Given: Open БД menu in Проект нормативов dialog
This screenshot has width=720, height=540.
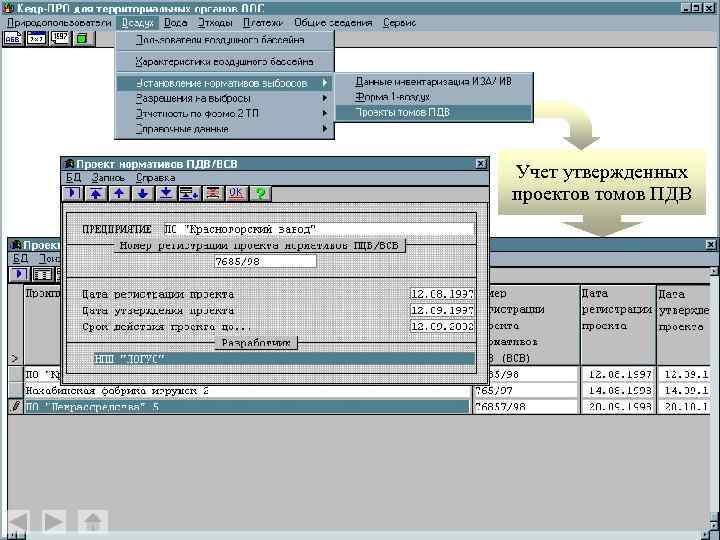Looking at the screenshot, I should (73, 178).
